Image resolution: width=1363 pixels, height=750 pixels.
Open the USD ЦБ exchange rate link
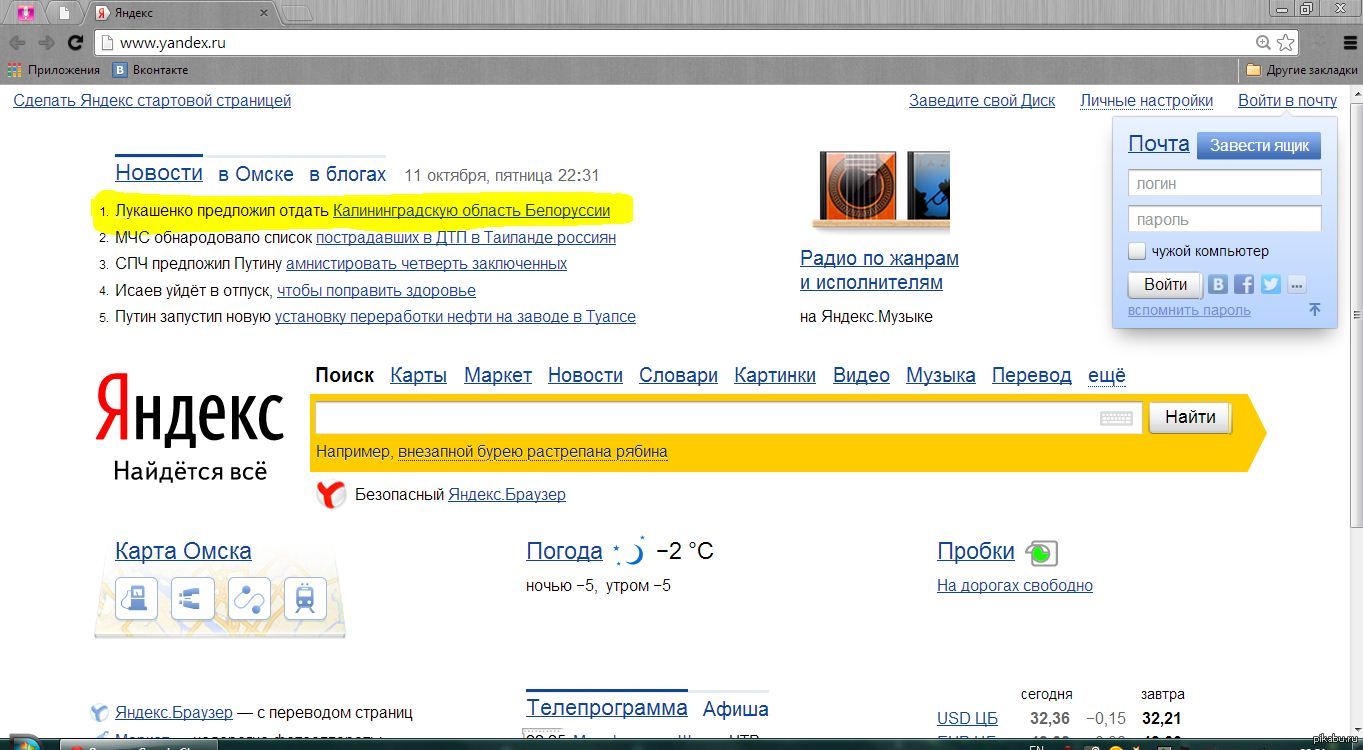coord(967,718)
